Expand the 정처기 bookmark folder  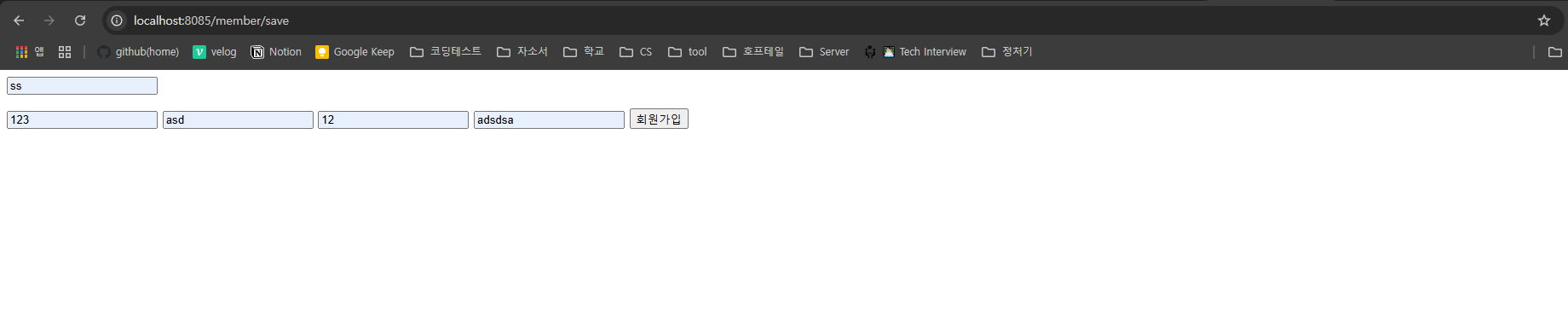coord(1007,52)
